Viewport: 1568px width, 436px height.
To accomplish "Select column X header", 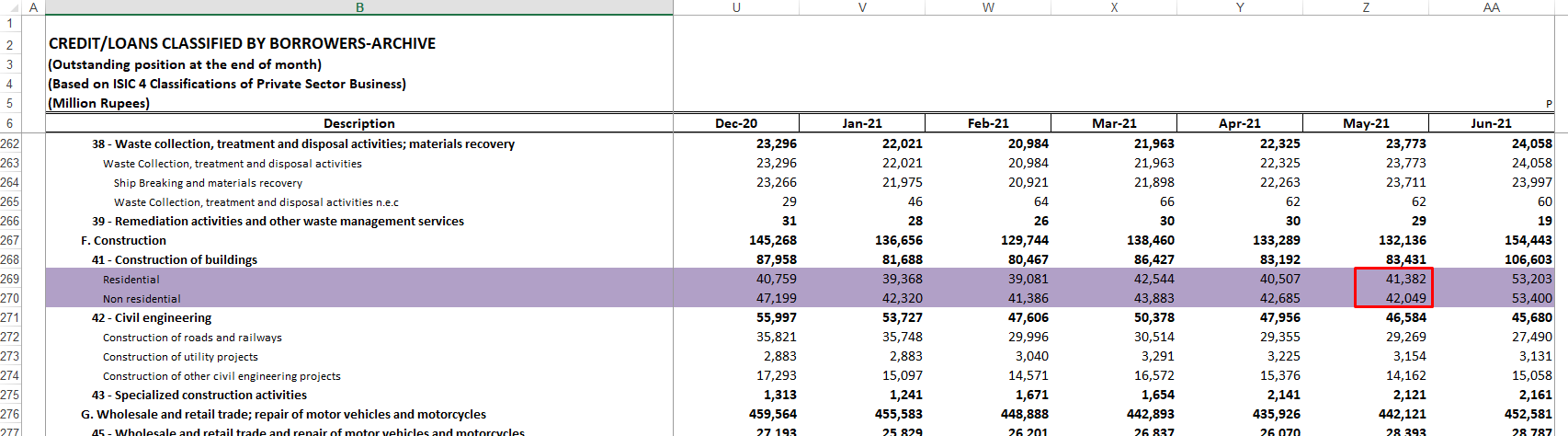I will point(1114,7).
